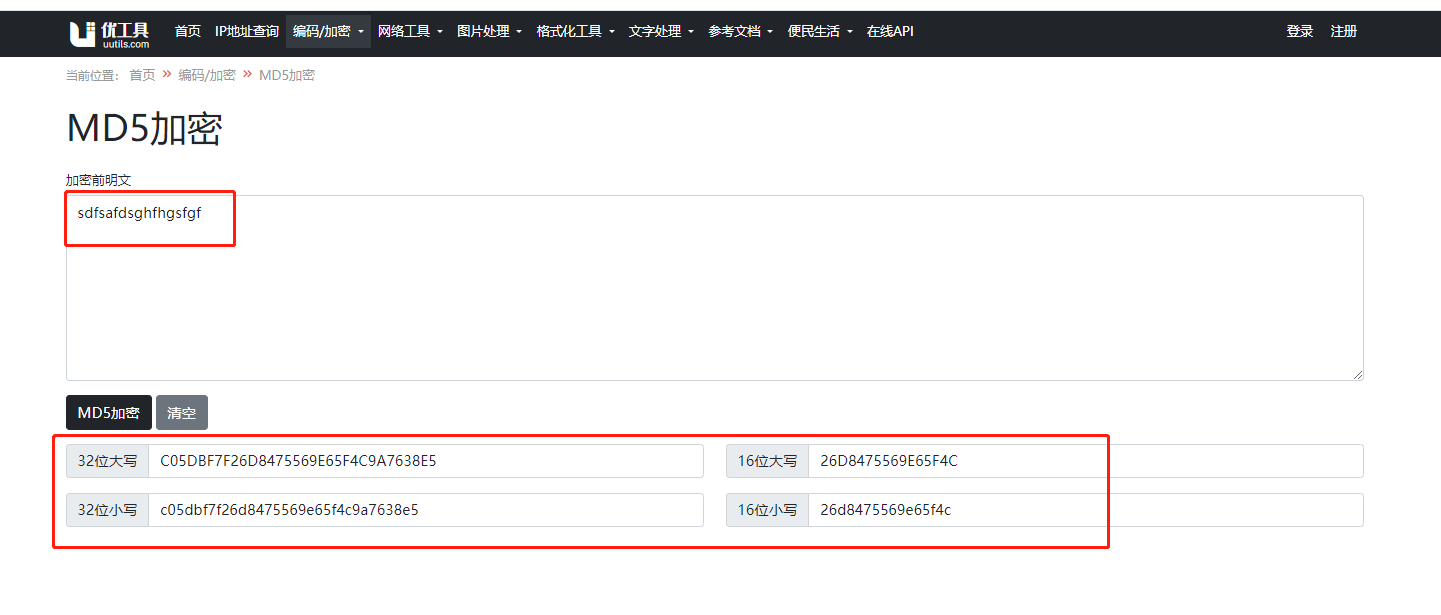Image resolution: width=1441 pixels, height=615 pixels.
Task: Click the 登录 link
Action: pyautogui.click(x=1299, y=32)
